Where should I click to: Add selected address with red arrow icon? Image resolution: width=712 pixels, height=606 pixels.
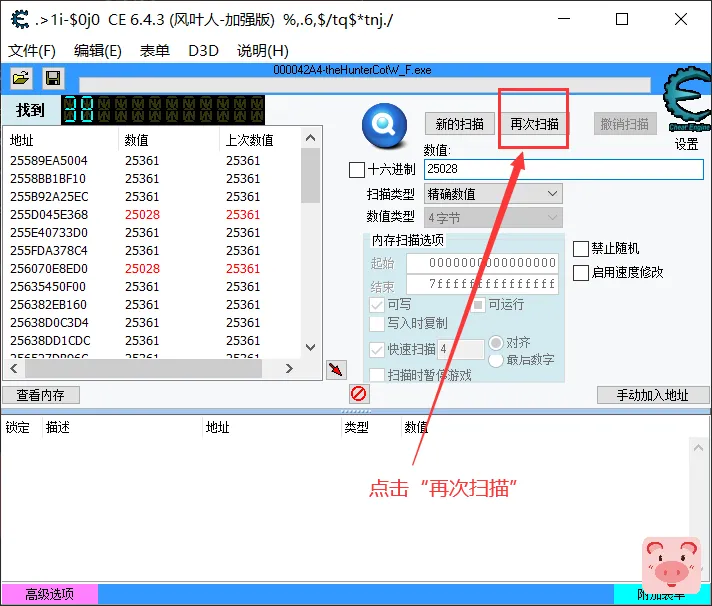pos(336,370)
